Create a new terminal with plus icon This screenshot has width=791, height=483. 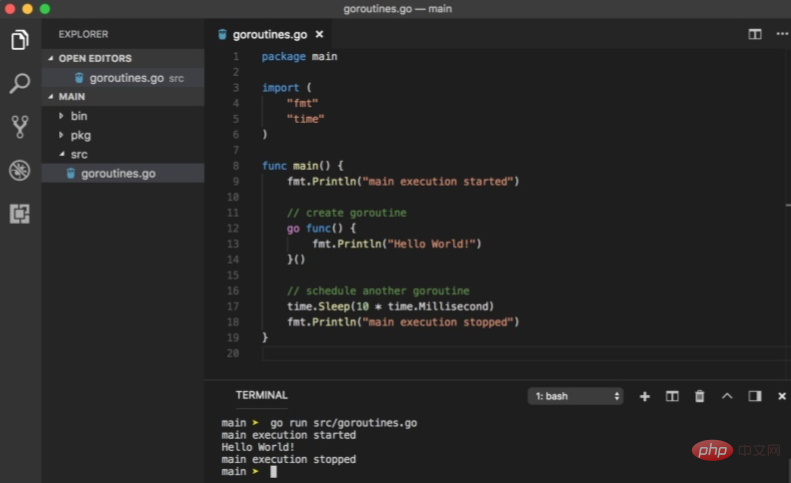pos(645,396)
